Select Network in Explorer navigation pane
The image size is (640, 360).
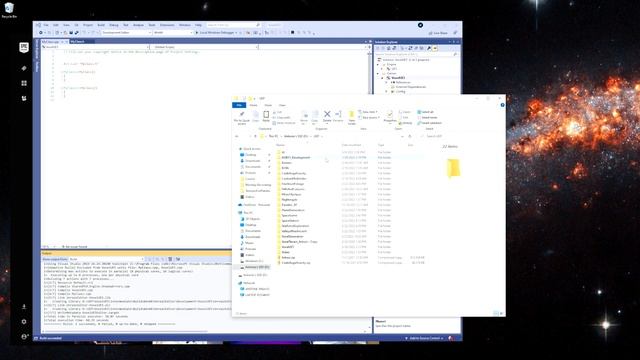[x=248, y=283]
